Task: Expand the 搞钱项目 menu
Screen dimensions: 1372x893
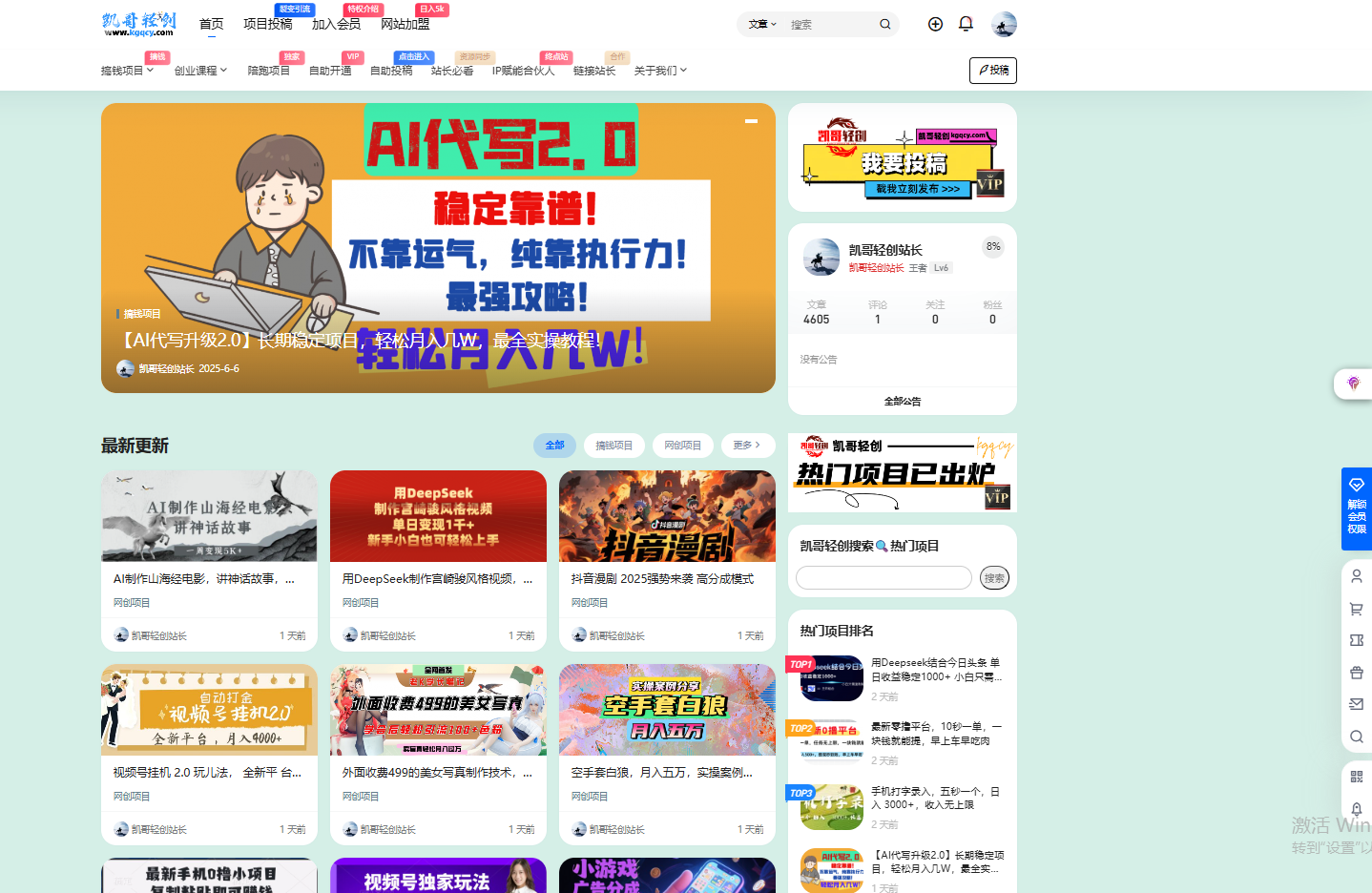Action: tap(127, 71)
